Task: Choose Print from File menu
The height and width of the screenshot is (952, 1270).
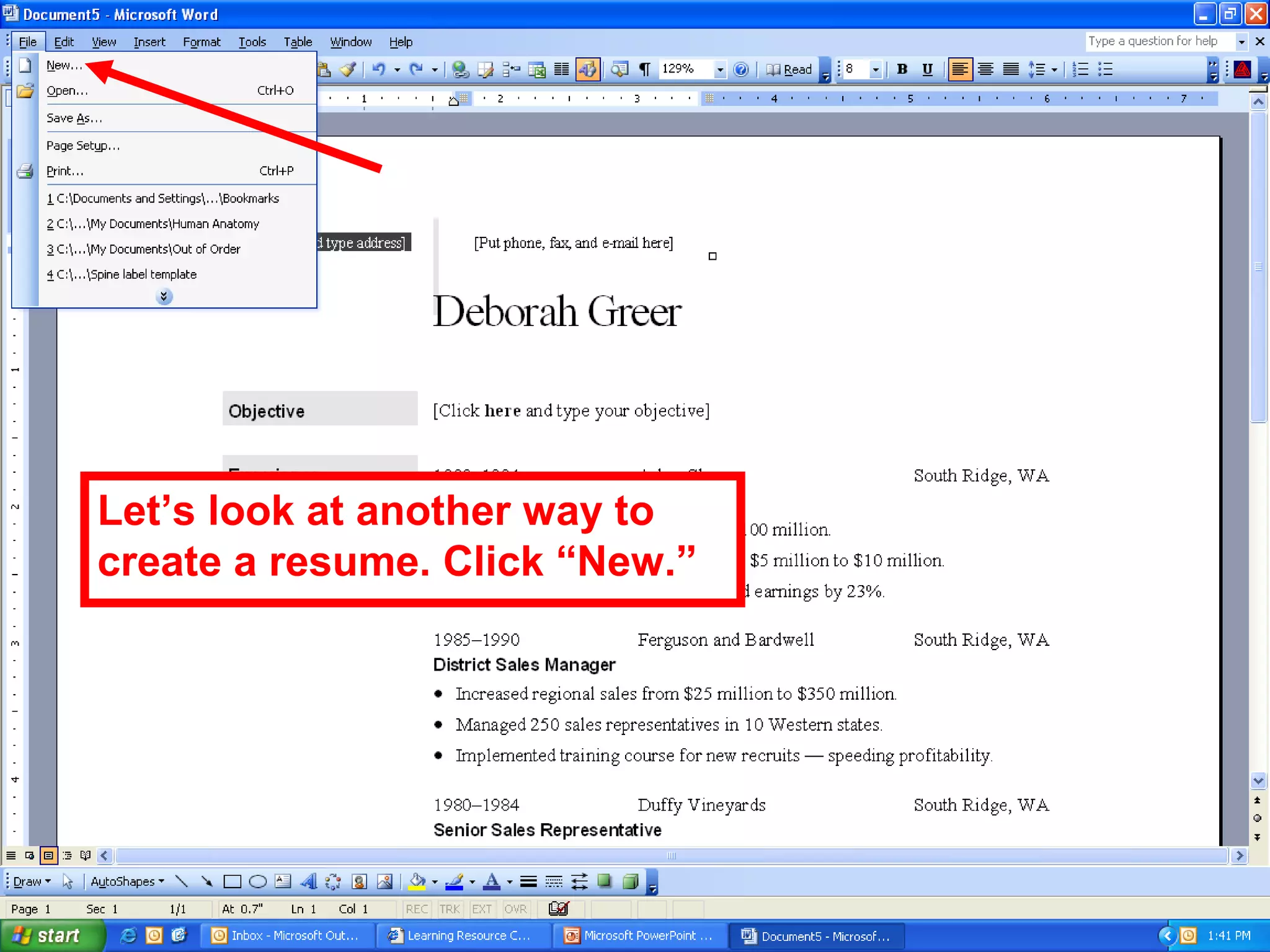Action: (x=165, y=171)
